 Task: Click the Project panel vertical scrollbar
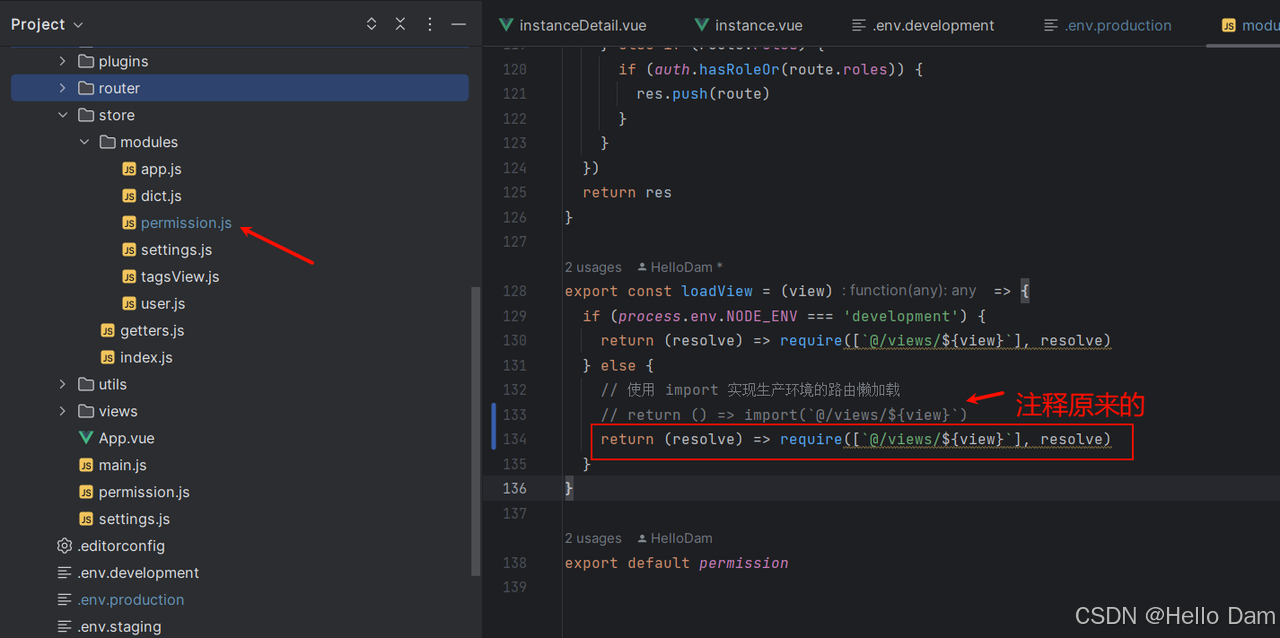click(476, 432)
